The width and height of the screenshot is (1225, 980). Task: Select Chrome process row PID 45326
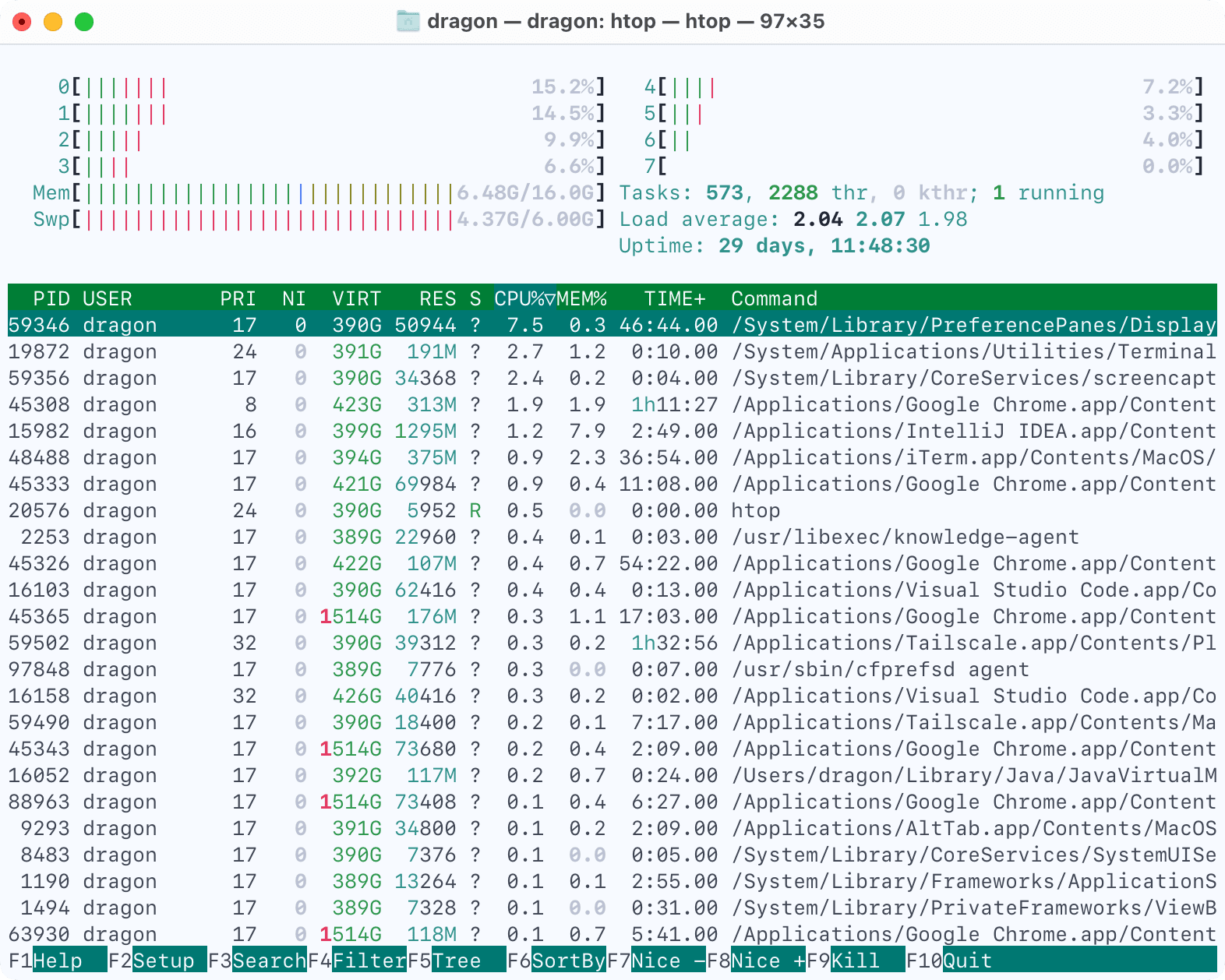[x=612, y=563]
